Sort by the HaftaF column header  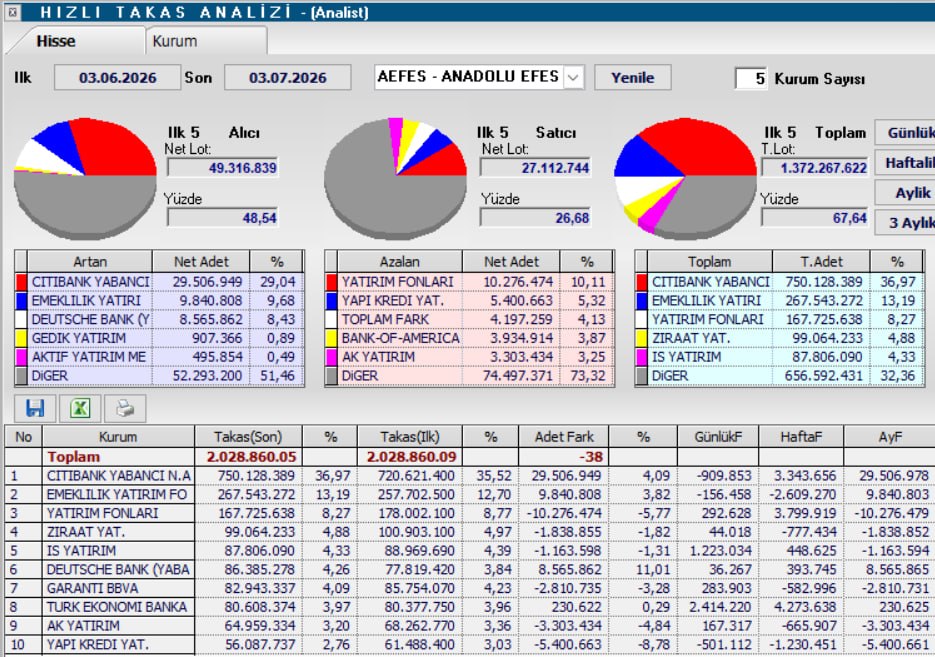pos(801,437)
